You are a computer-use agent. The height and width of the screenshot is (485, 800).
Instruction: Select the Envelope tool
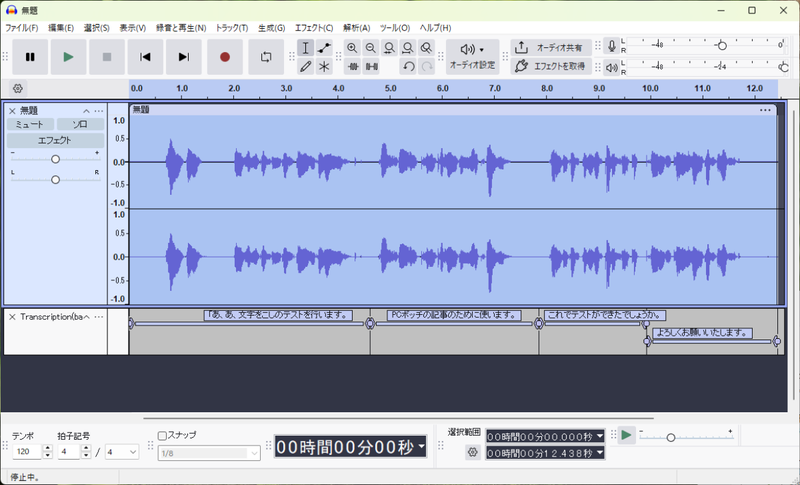coord(324,48)
